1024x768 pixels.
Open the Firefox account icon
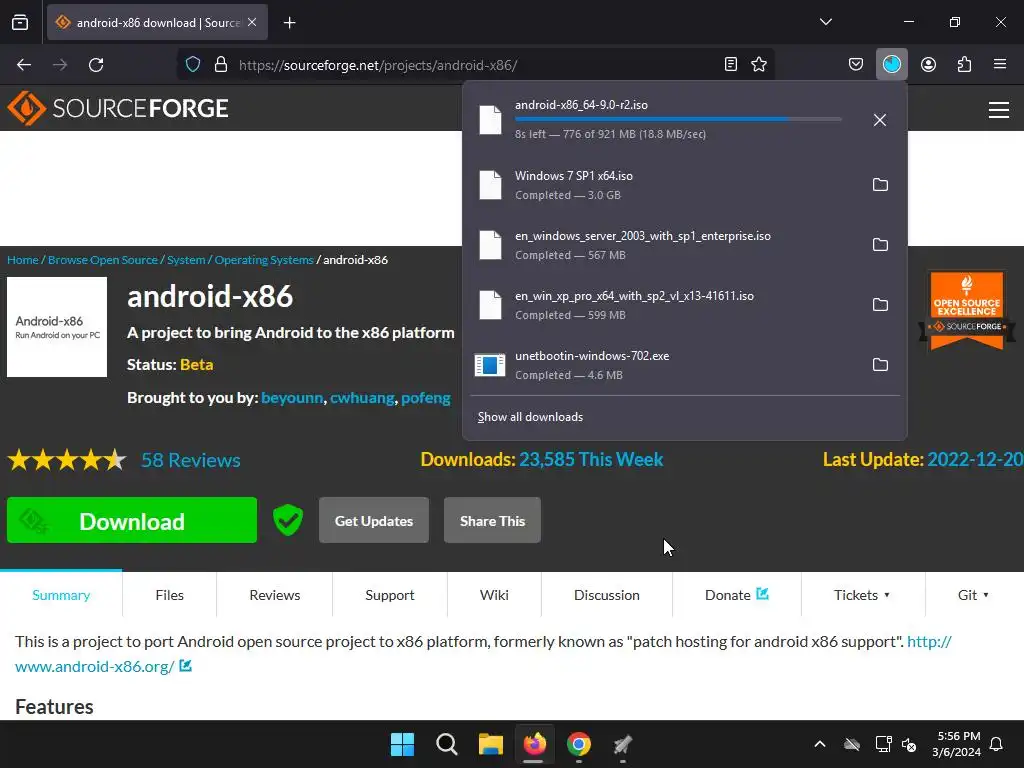click(928, 64)
